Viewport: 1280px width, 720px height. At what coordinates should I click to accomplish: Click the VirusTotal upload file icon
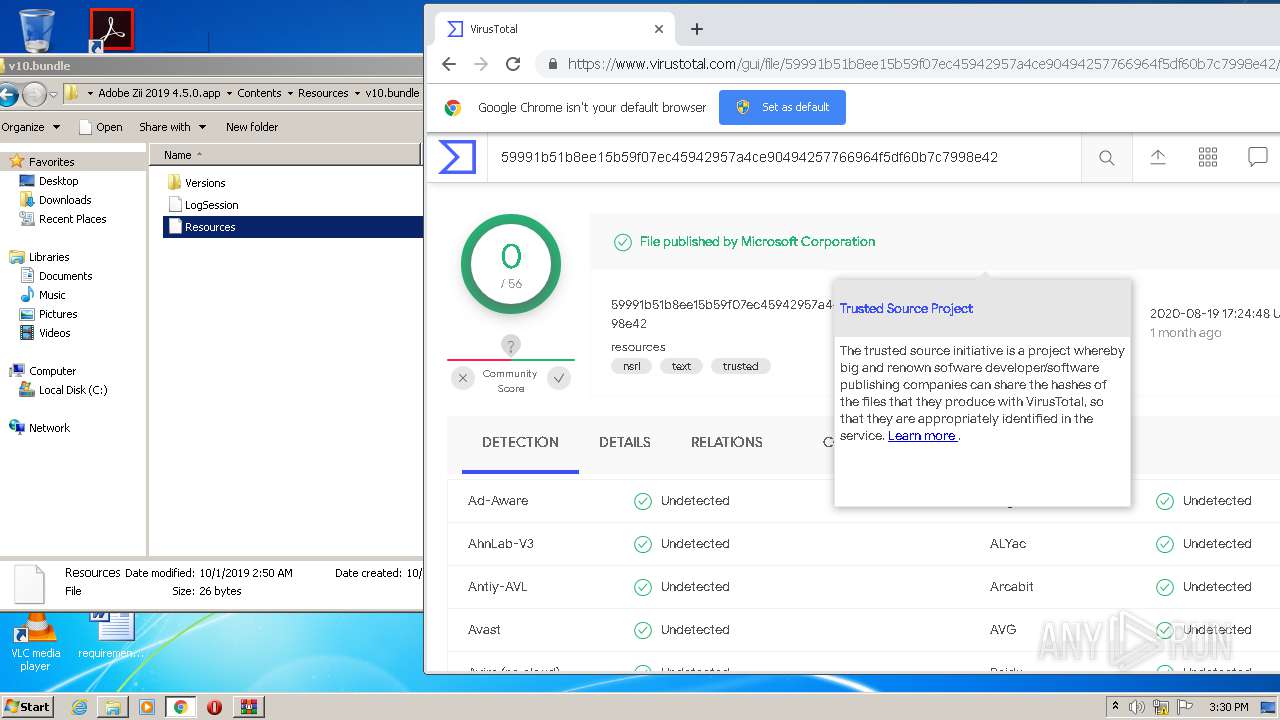tap(1158, 157)
